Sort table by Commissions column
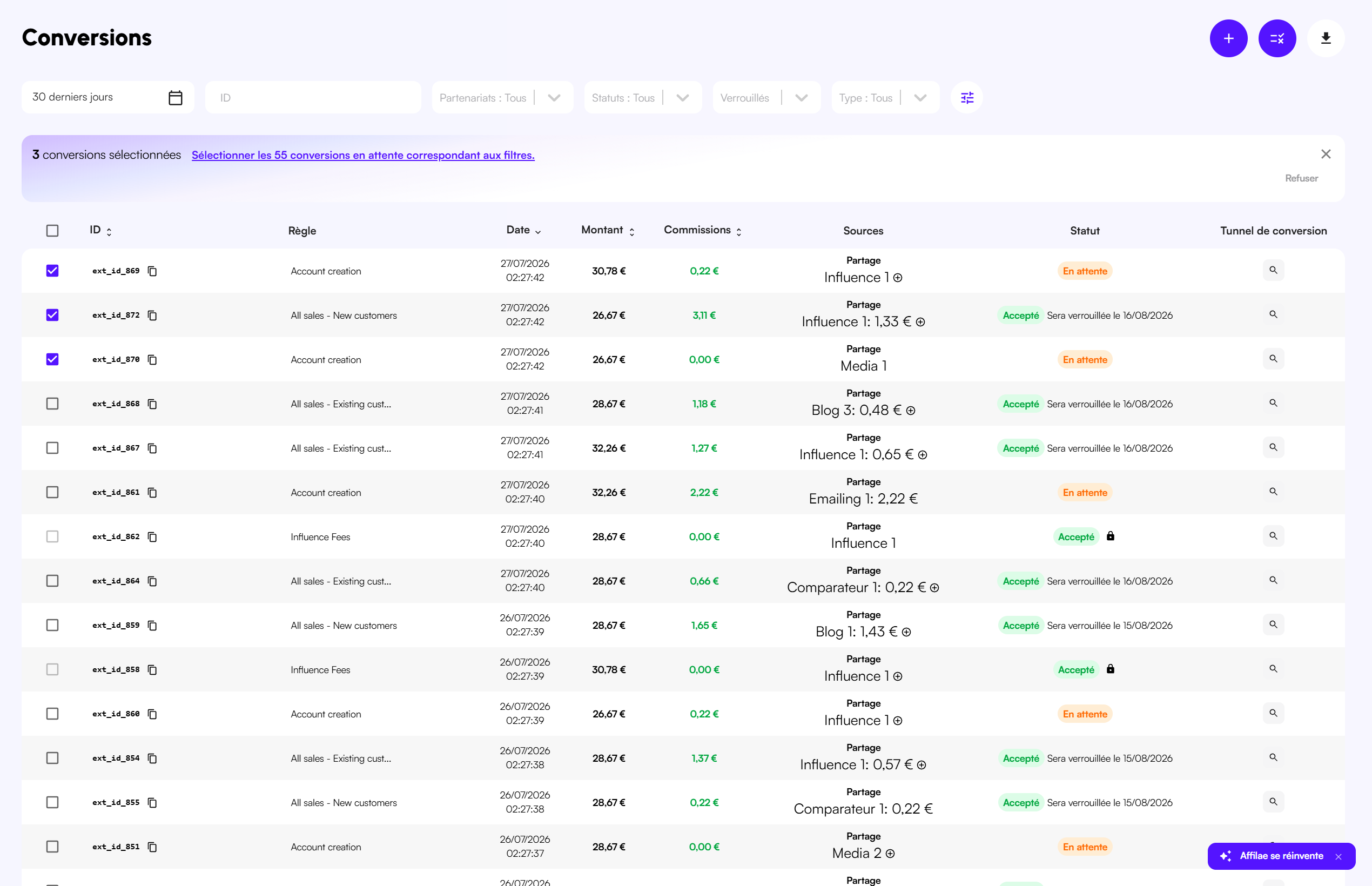This screenshot has width=1372, height=886. click(702, 230)
